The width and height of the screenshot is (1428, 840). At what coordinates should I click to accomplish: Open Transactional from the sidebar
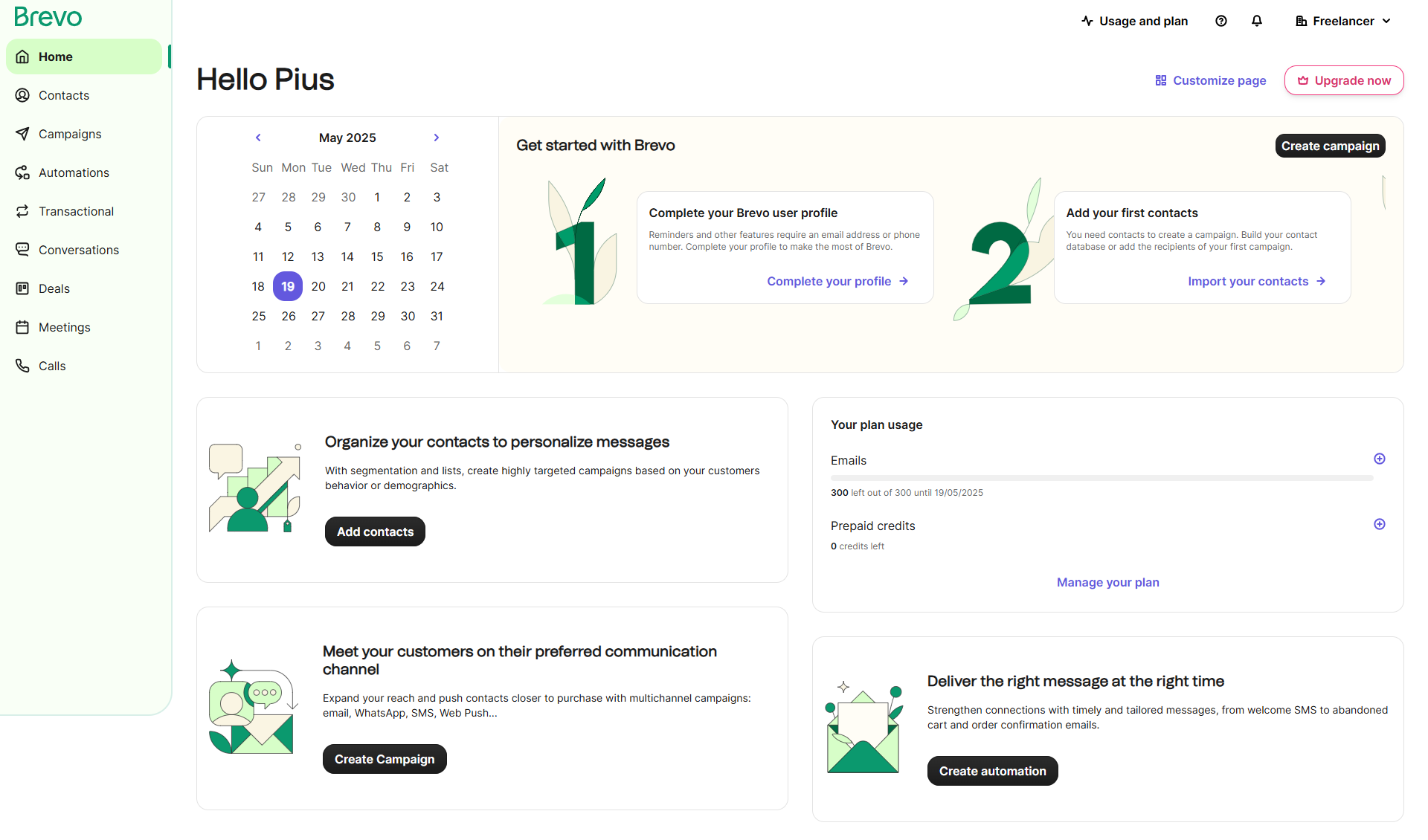84,211
